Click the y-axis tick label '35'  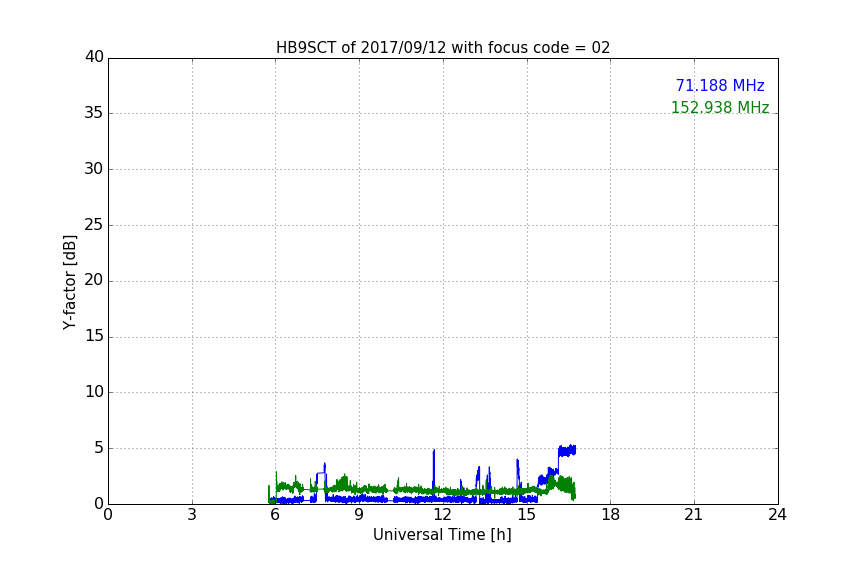point(94,113)
